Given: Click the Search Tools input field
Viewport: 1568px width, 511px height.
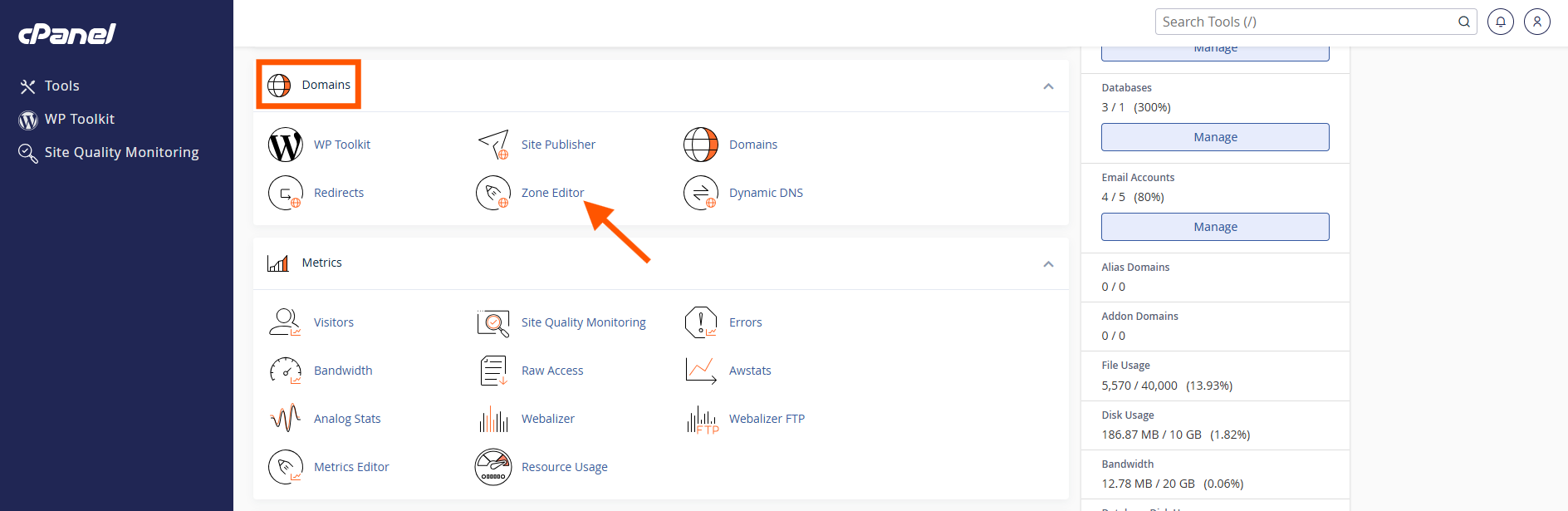Looking at the screenshot, I should pos(1304,22).
